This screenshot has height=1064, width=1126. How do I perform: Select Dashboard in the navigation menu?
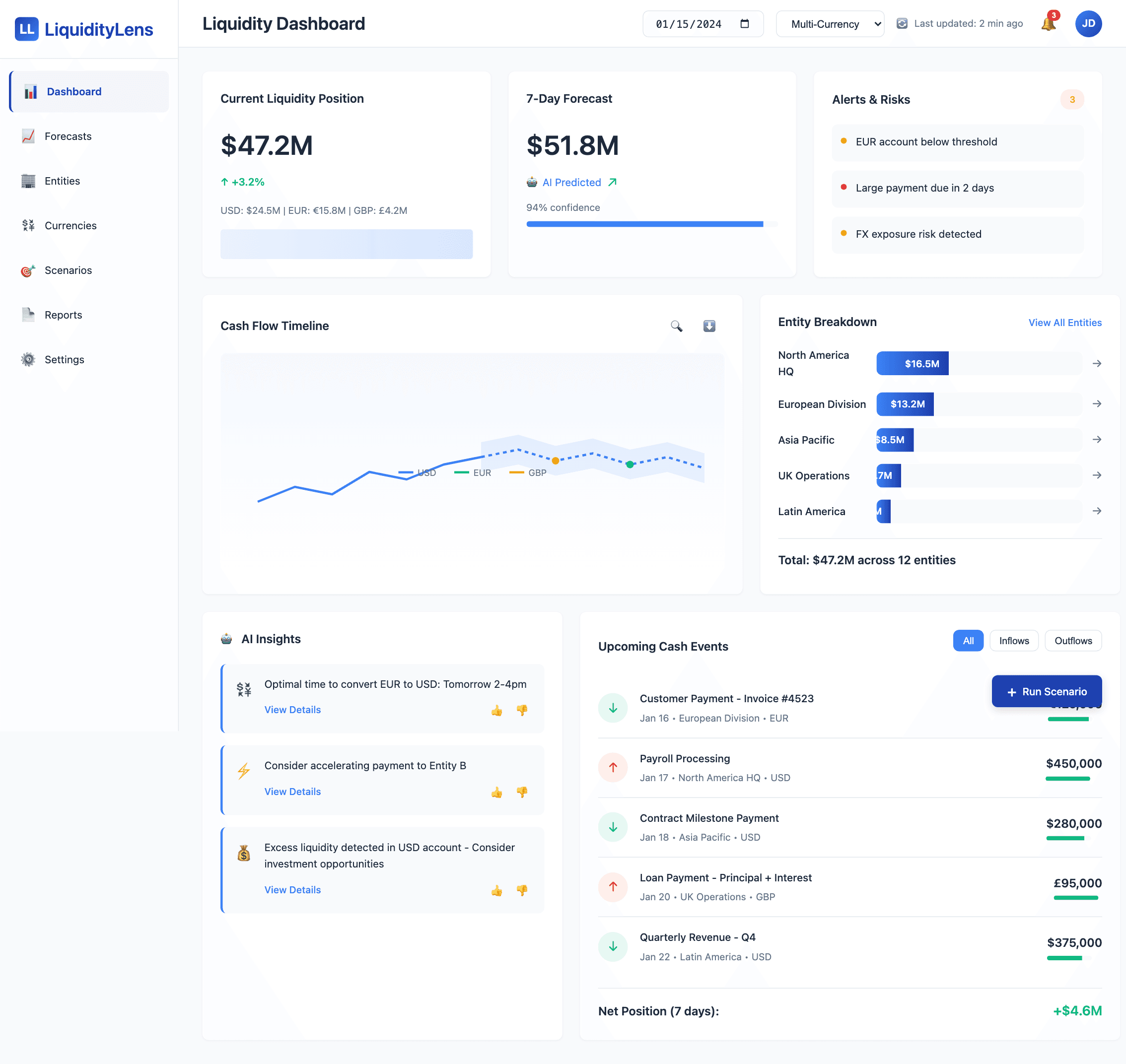pos(74,91)
